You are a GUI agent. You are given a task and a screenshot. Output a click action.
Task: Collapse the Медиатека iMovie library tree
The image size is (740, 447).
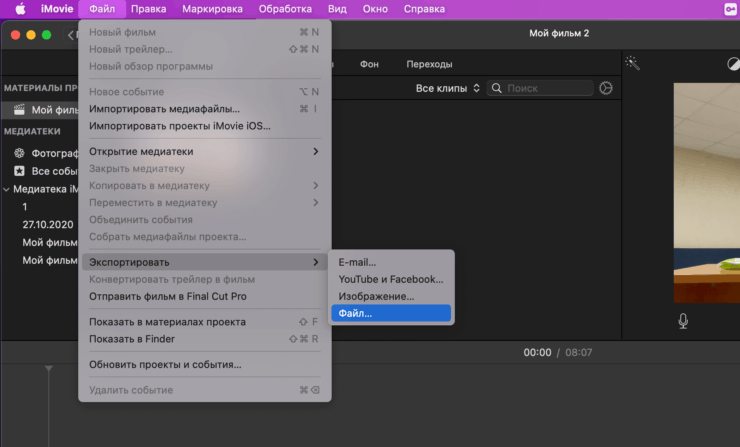6,189
